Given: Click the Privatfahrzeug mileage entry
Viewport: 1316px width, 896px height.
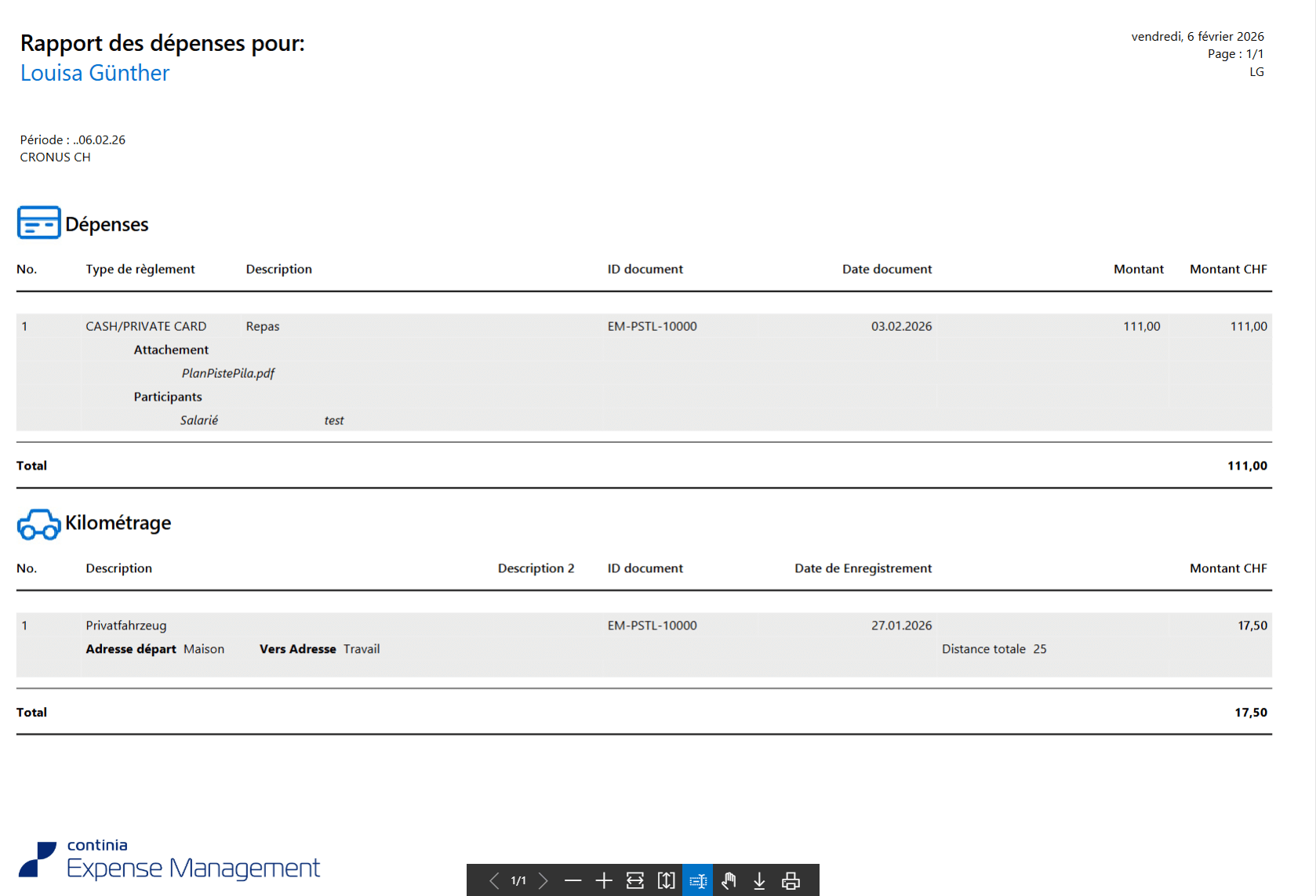Looking at the screenshot, I should (x=126, y=626).
